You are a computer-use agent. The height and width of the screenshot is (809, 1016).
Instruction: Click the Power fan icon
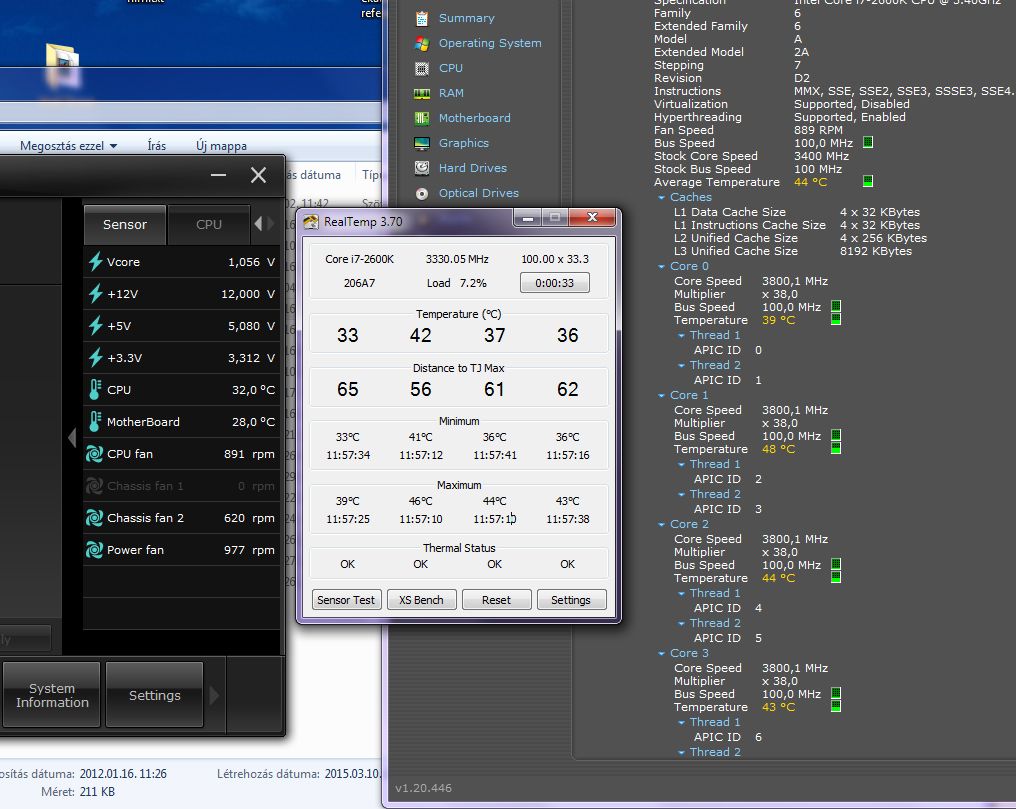pos(95,549)
